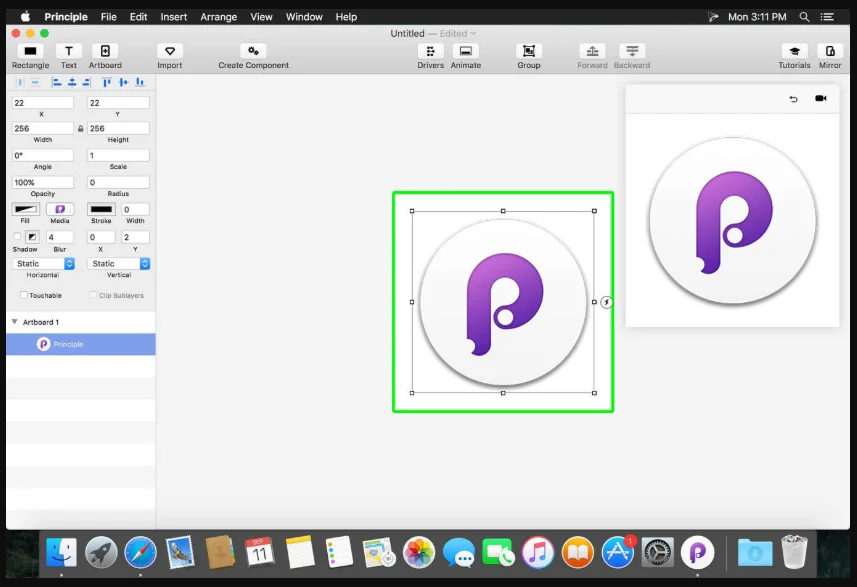Click the Angle input field
857x587 pixels.
pos(43,155)
